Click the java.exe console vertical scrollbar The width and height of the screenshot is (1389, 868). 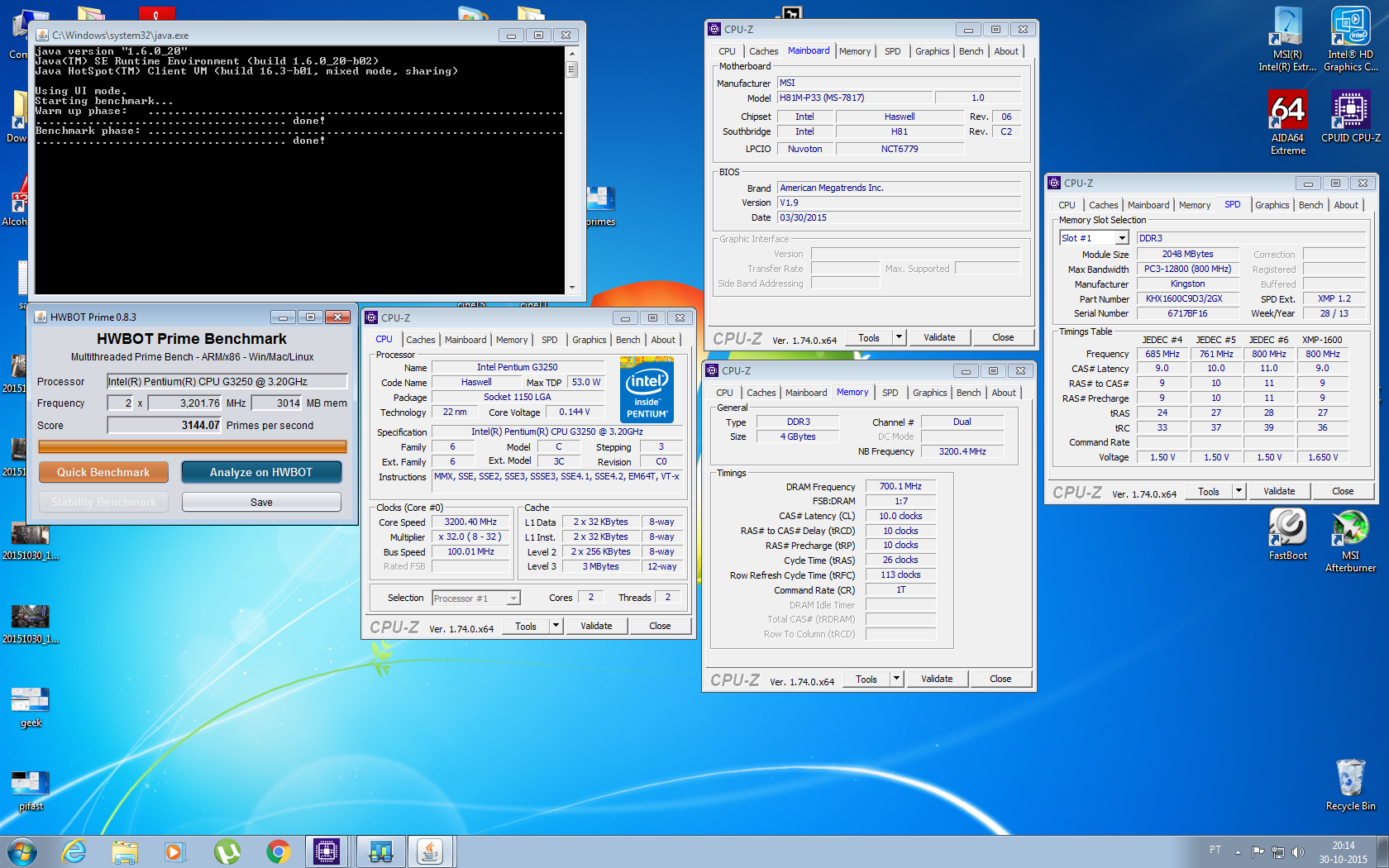coord(571,170)
